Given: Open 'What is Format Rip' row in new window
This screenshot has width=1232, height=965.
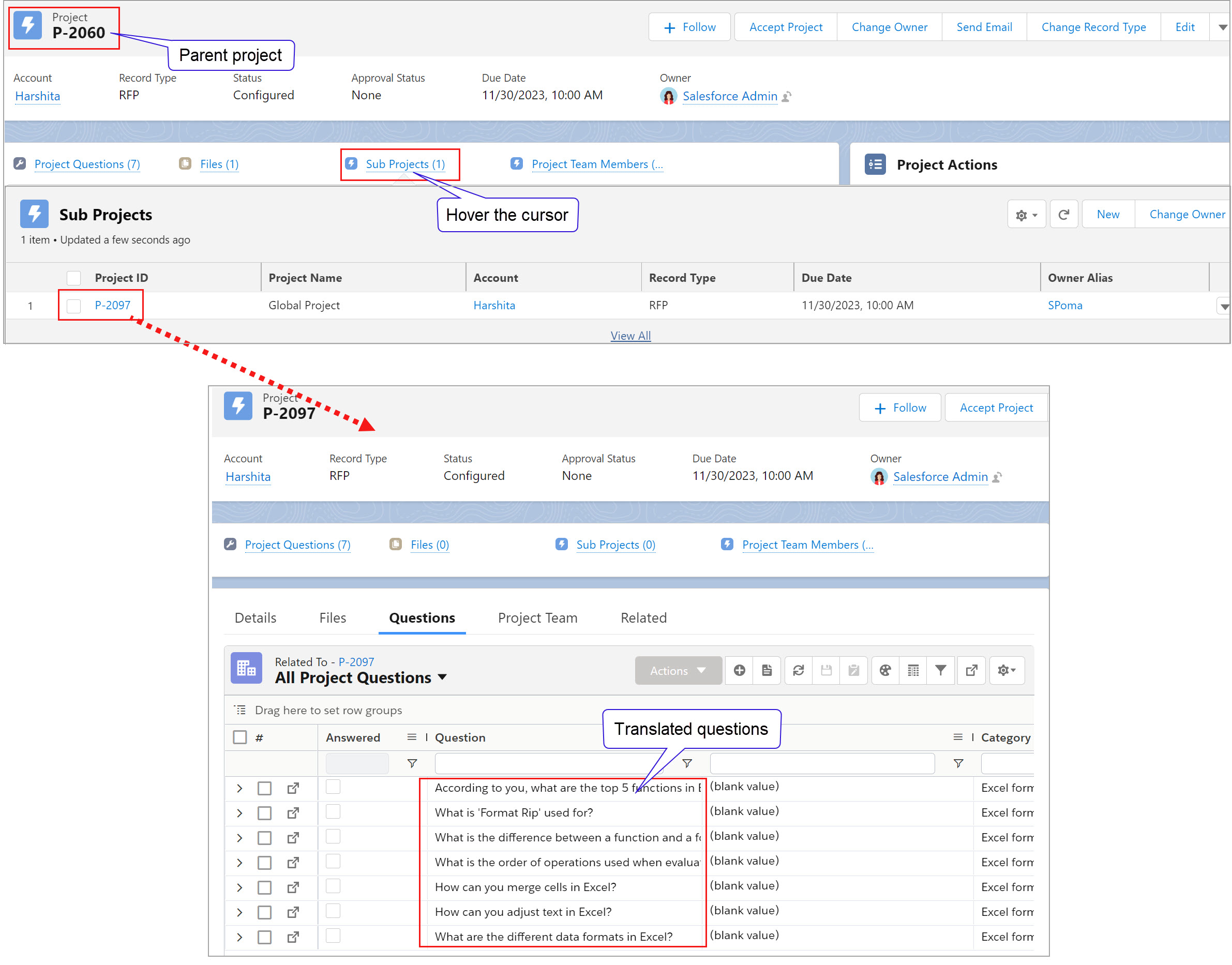Looking at the screenshot, I should 293,813.
